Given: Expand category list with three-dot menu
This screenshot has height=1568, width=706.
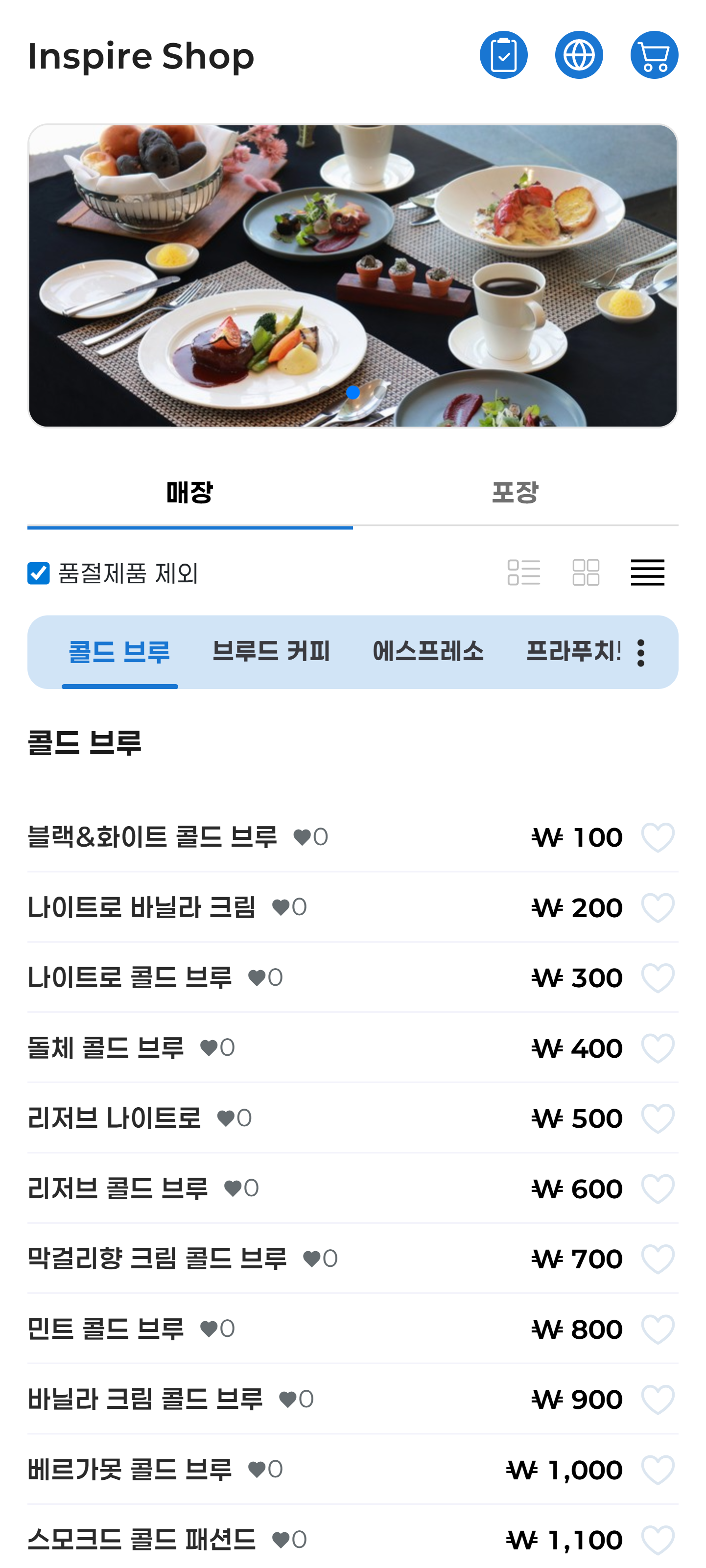Looking at the screenshot, I should [x=640, y=653].
